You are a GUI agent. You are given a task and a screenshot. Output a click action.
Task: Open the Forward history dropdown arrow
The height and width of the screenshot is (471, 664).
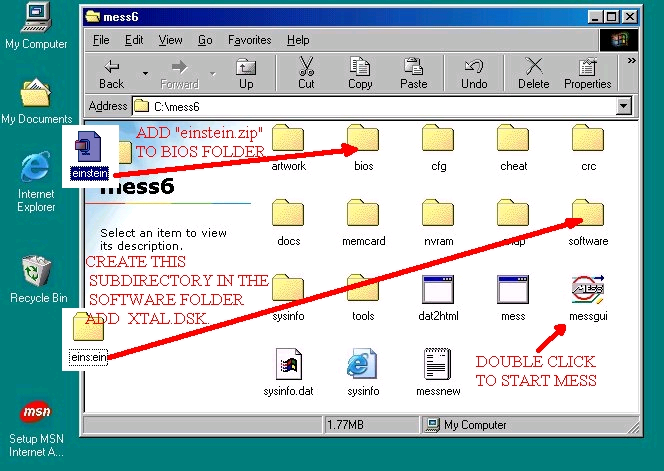[213, 73]
